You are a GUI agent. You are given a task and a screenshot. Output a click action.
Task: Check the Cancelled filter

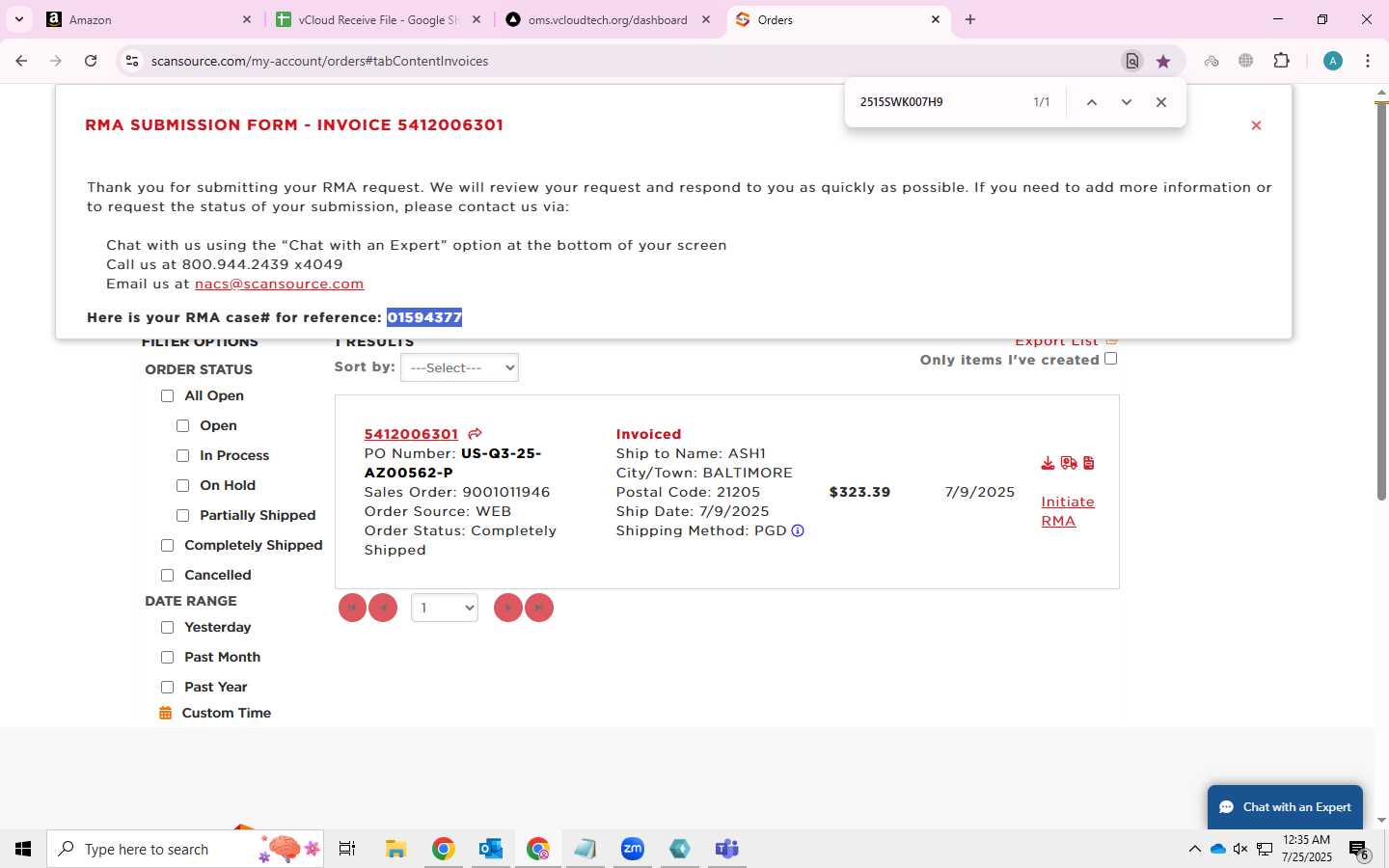tap(168, 575)
